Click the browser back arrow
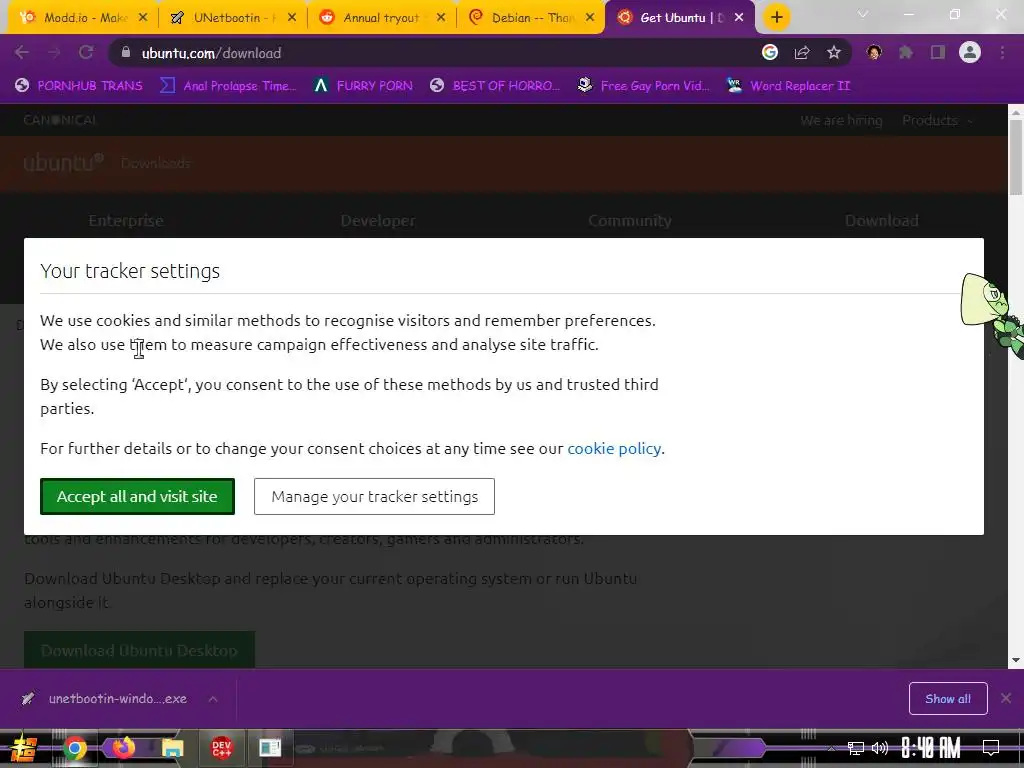Image resolution: width=1024 pixels, height=768 pixels. (22, 53)
